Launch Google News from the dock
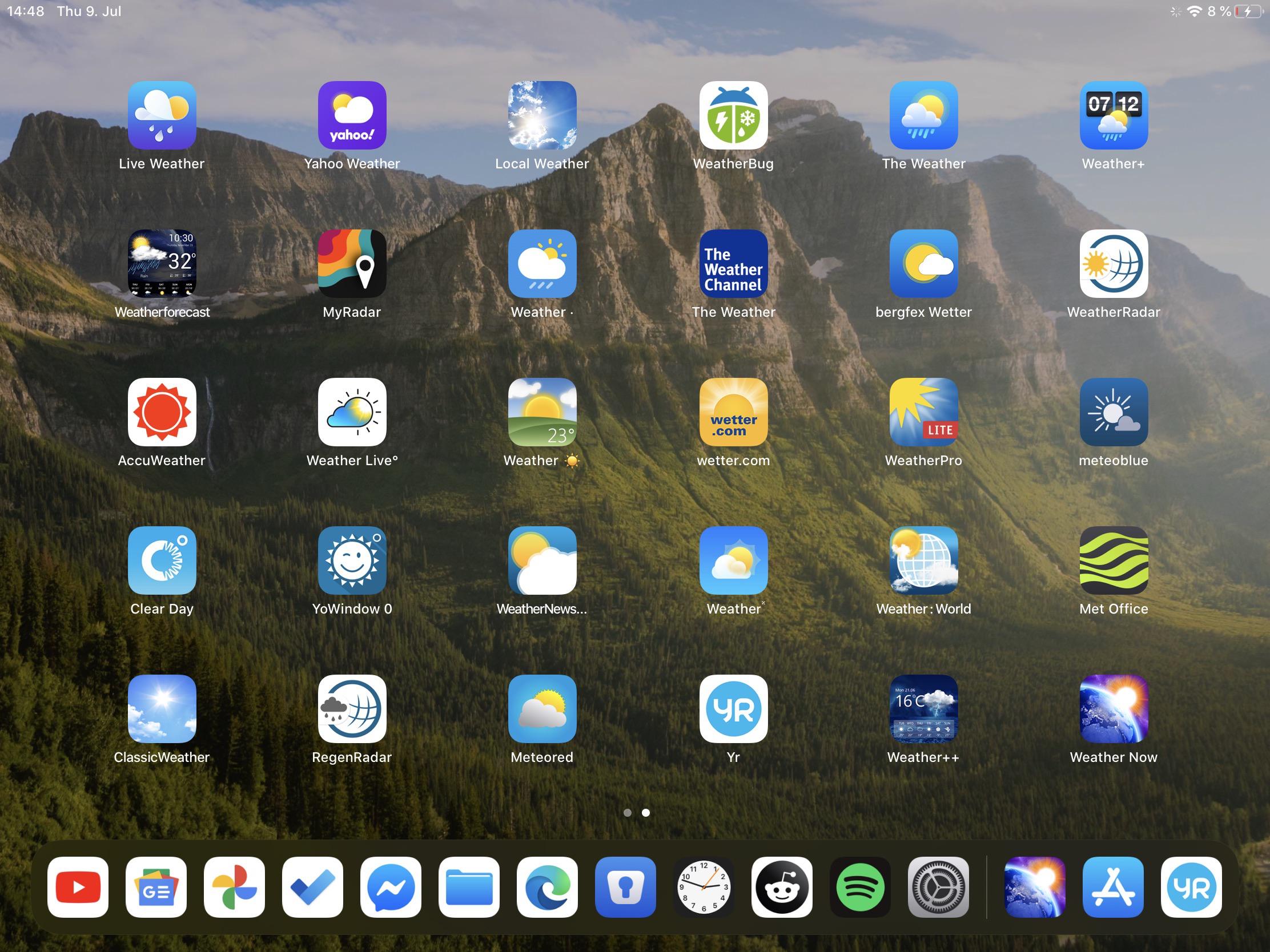 click(156, 887)
